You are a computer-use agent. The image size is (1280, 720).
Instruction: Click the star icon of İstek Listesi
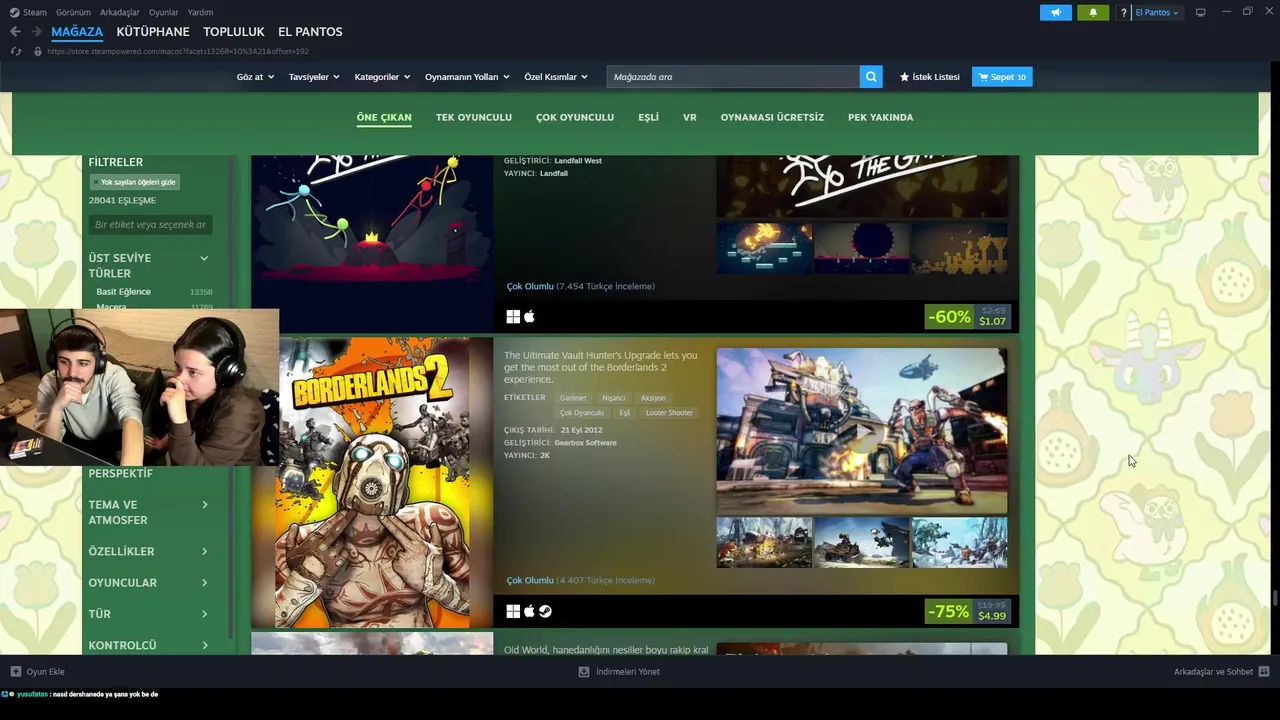[904, 77]
